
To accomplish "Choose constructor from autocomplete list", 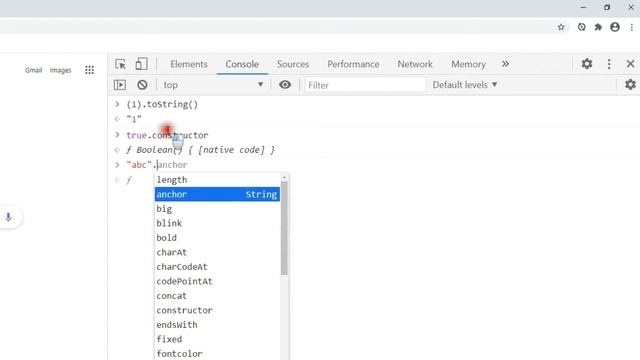I will [x=217, y=310].
